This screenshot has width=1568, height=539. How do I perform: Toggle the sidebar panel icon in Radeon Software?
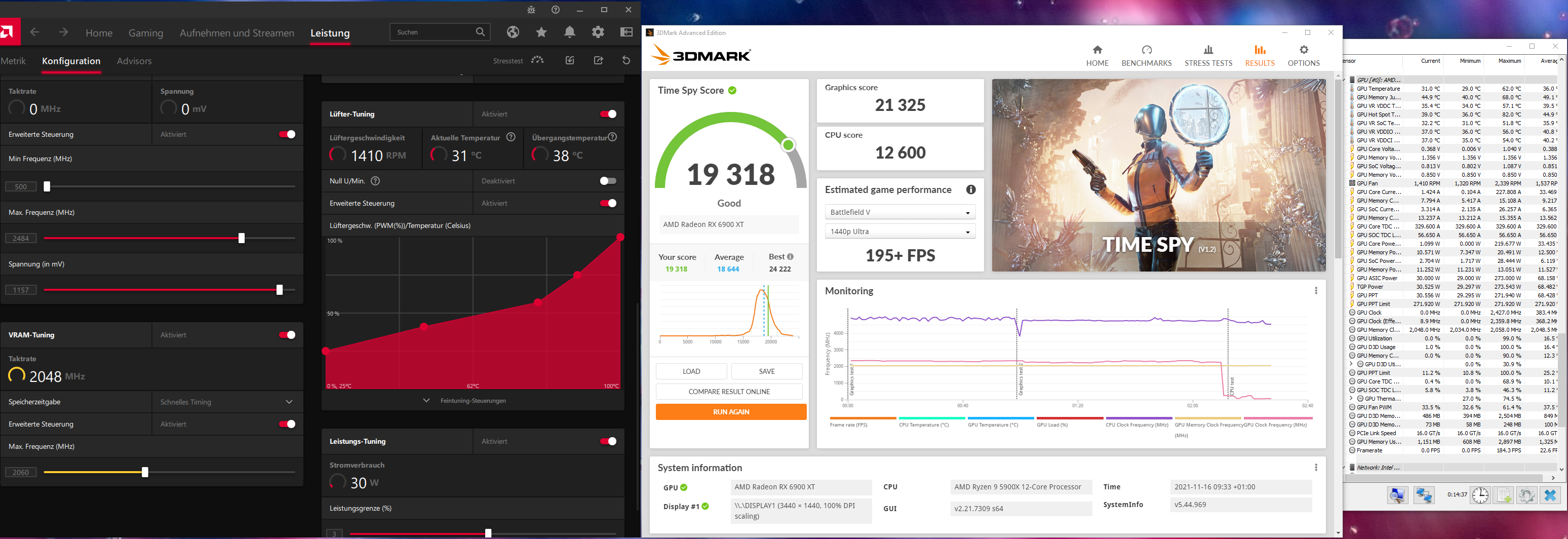[x=626, y=32]
